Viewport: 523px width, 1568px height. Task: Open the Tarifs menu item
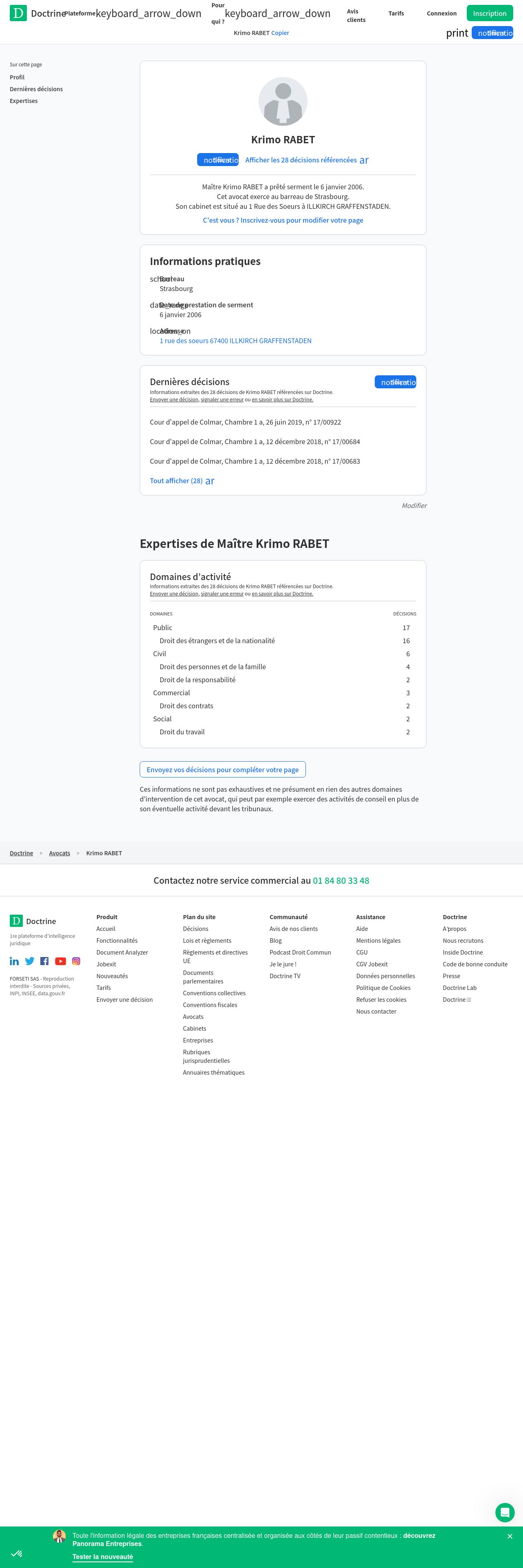point(396,13)
